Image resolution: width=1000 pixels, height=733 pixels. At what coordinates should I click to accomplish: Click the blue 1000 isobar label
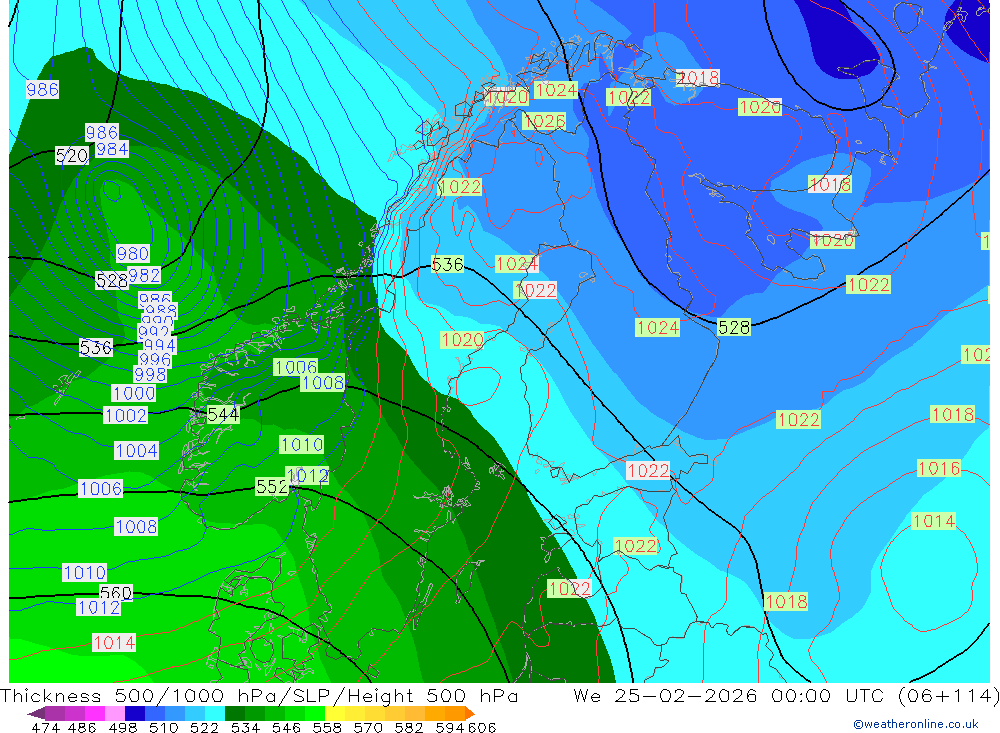click(134, 393)
